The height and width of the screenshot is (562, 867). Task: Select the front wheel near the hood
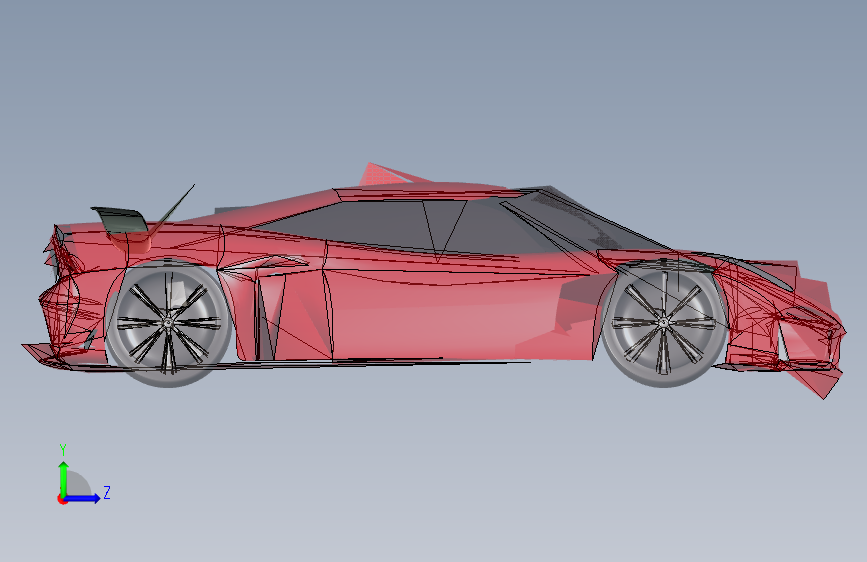point(664,322)
